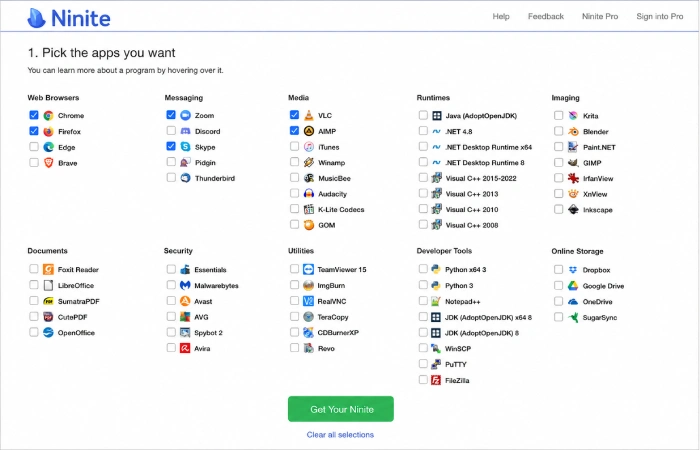700x450 pixels.
Task: Open the Feedback link
Action: point(546,17)
